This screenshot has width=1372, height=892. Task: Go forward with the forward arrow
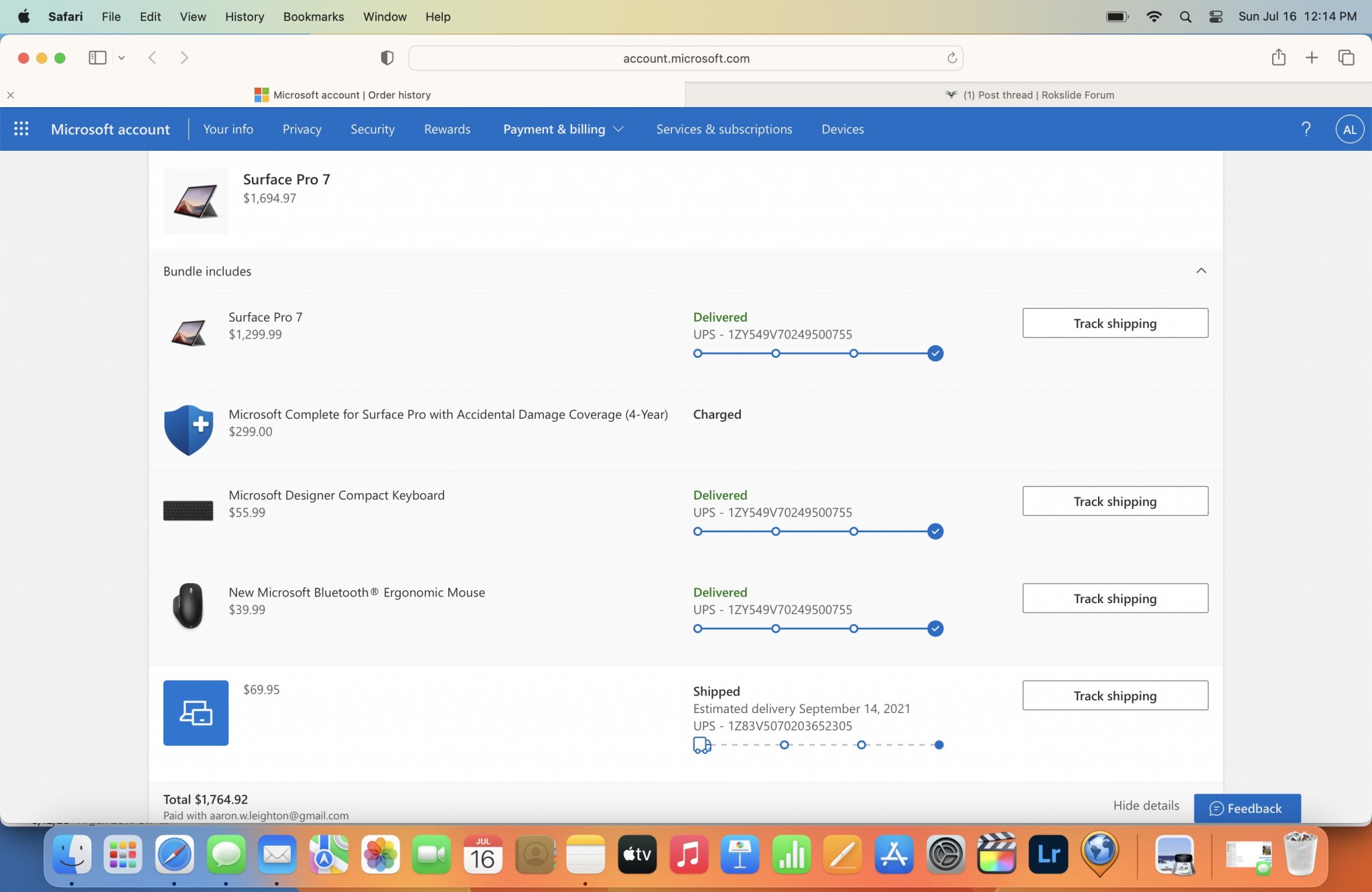184,58
